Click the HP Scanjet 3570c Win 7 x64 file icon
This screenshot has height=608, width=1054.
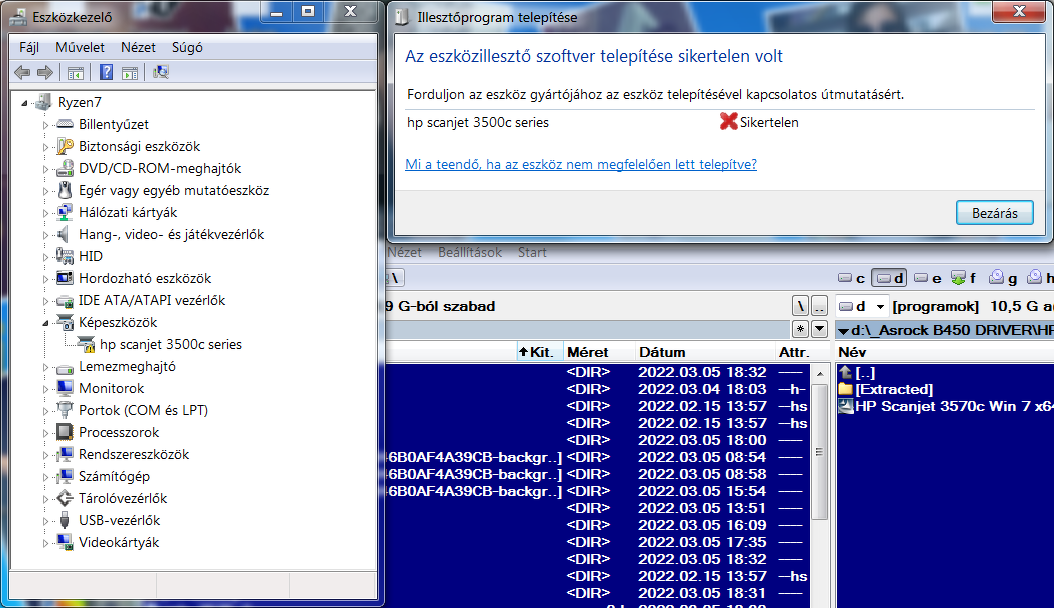coord(846,406)
